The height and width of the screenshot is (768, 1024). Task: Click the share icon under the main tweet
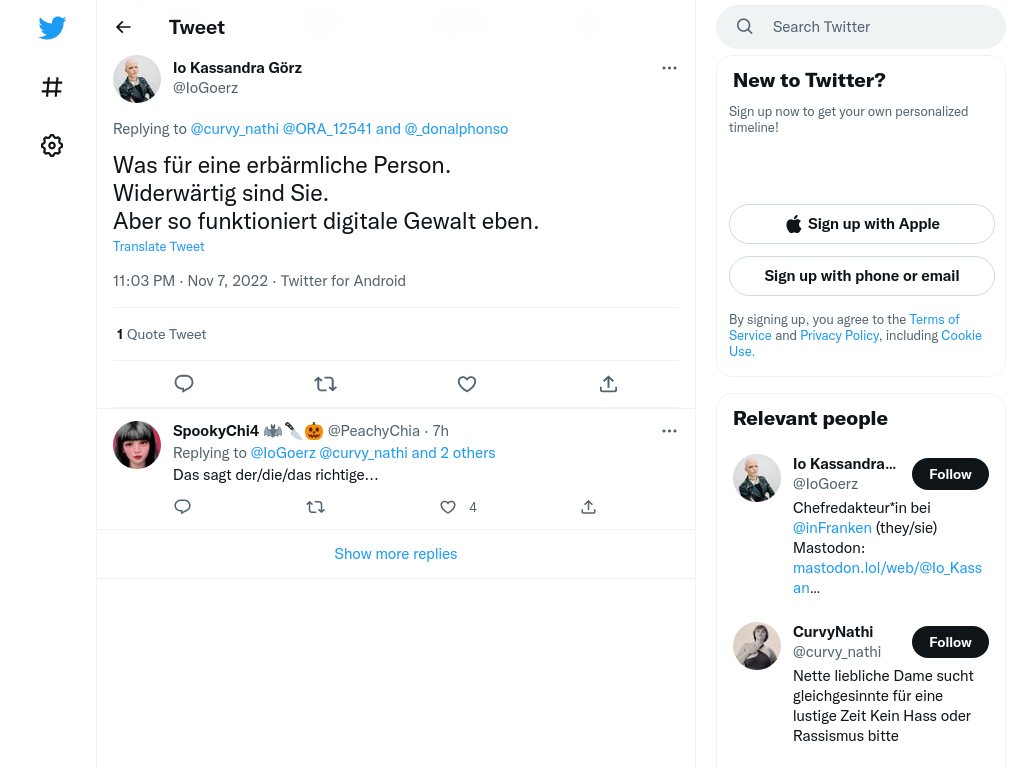(608, 383)
